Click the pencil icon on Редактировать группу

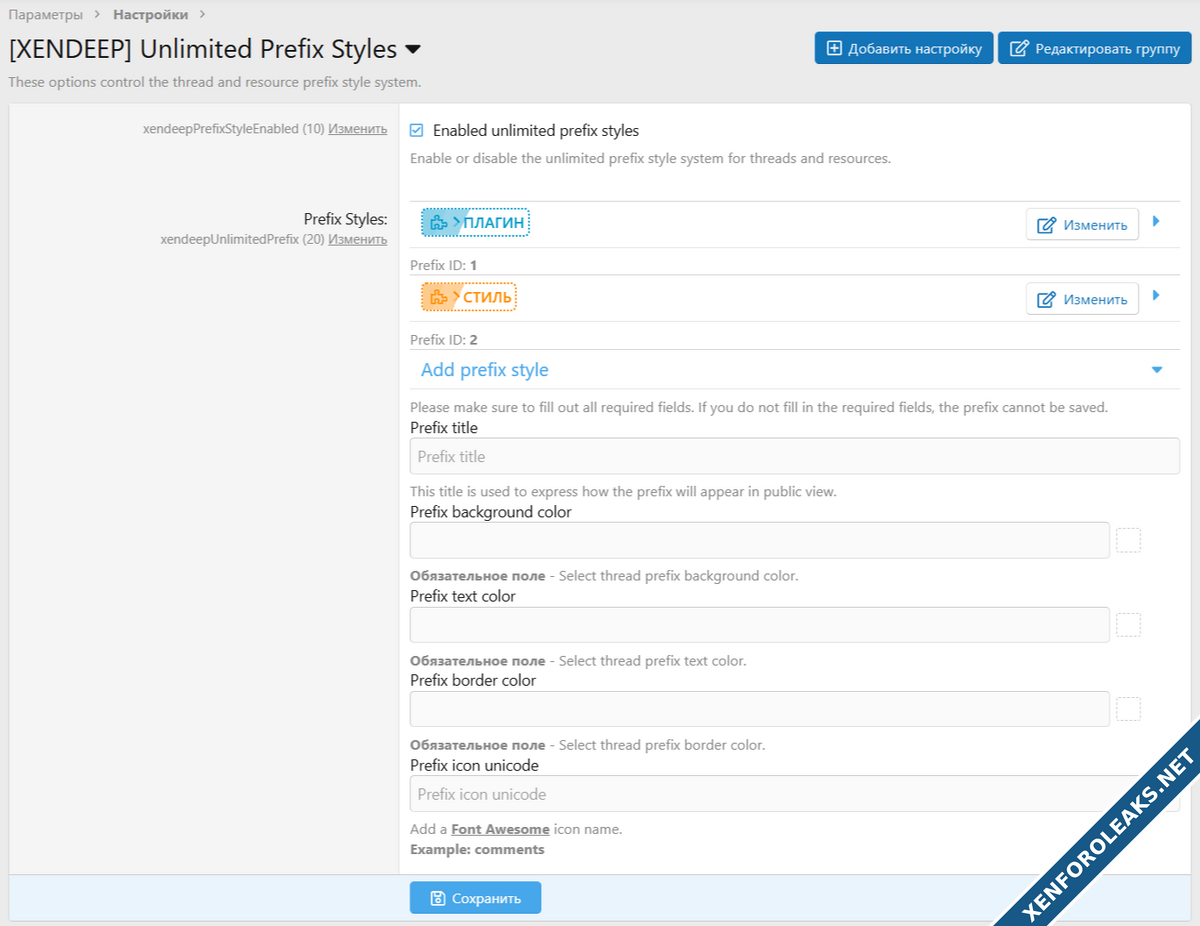(x=1019, y=48)
